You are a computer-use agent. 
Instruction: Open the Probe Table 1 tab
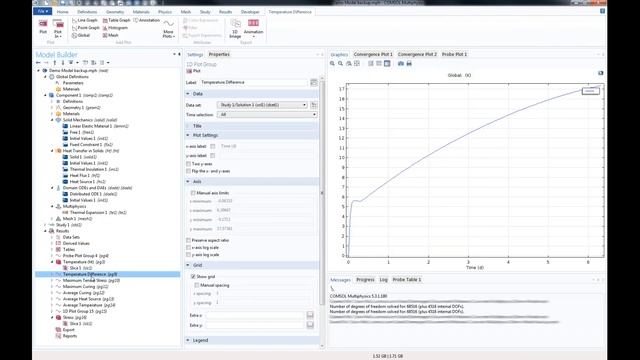[407, 280]
